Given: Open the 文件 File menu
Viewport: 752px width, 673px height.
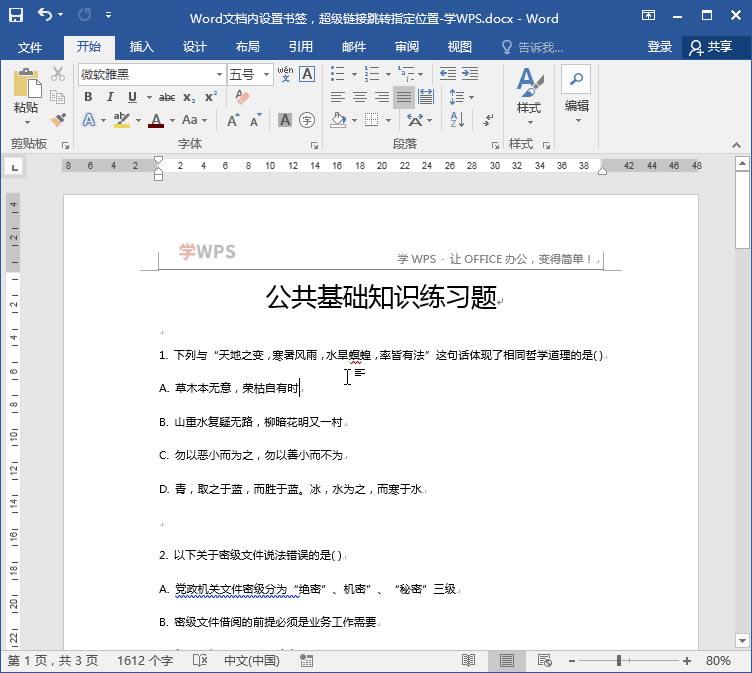Looking at the screenshot, I should [30, 47].
